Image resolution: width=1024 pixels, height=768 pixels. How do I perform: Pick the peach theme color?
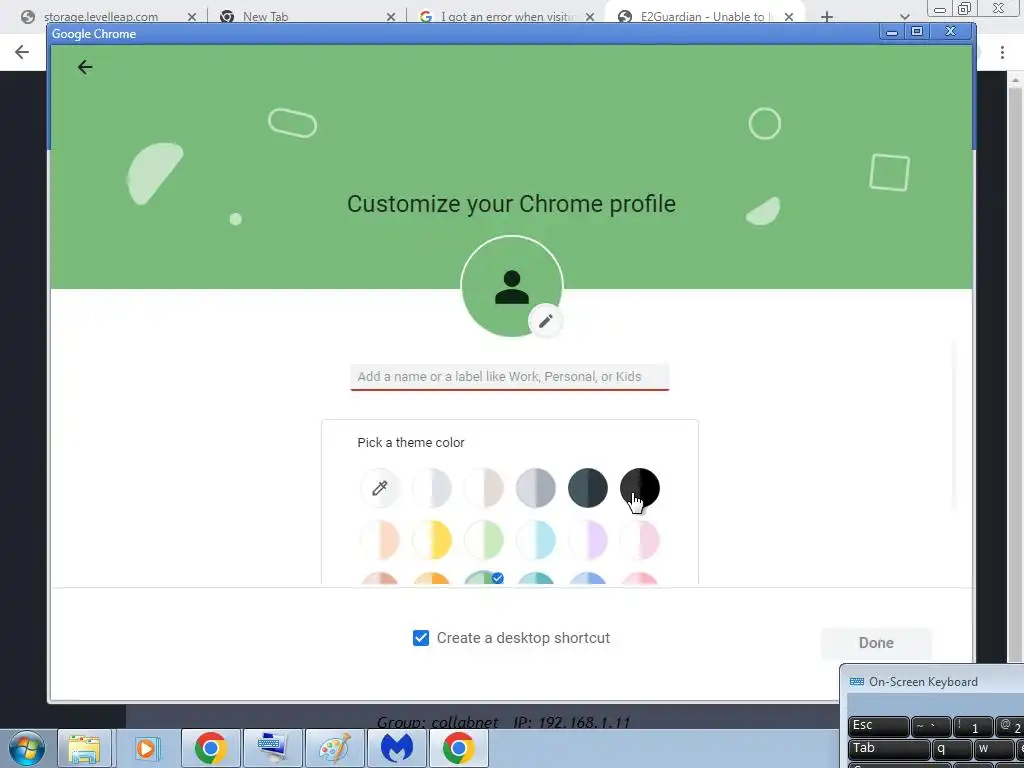[x=379, y=540]
